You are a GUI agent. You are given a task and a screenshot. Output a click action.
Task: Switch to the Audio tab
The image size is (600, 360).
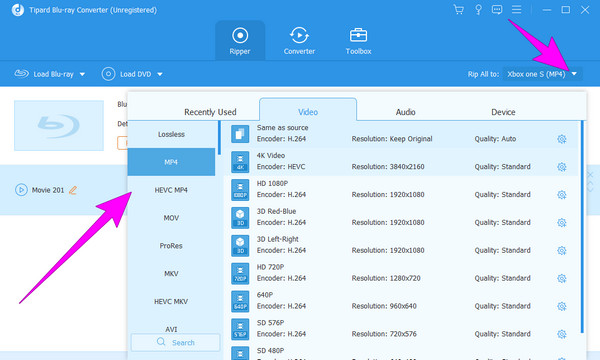[x=406, y=112]
